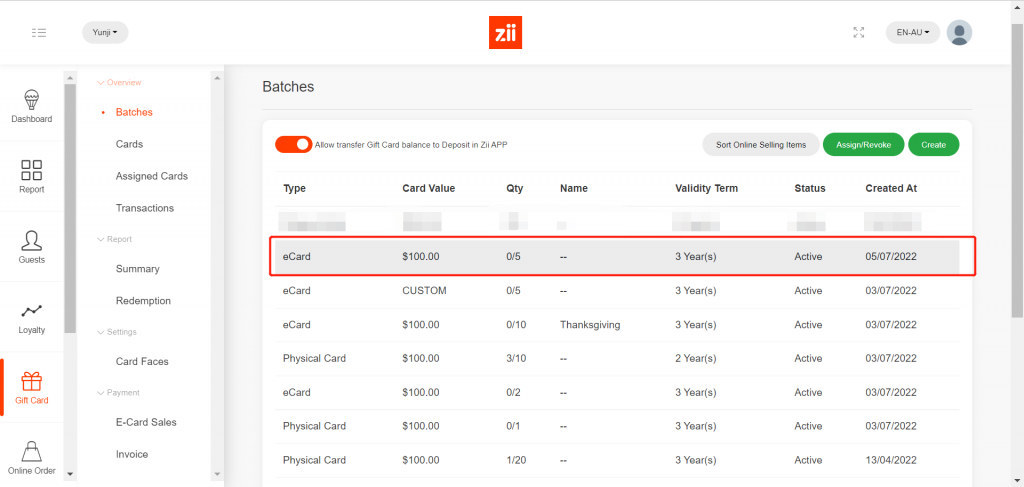Open the Report grid icon
Image resolution: width=1024 pixels, height=487 pixels.
pos(31,170)
